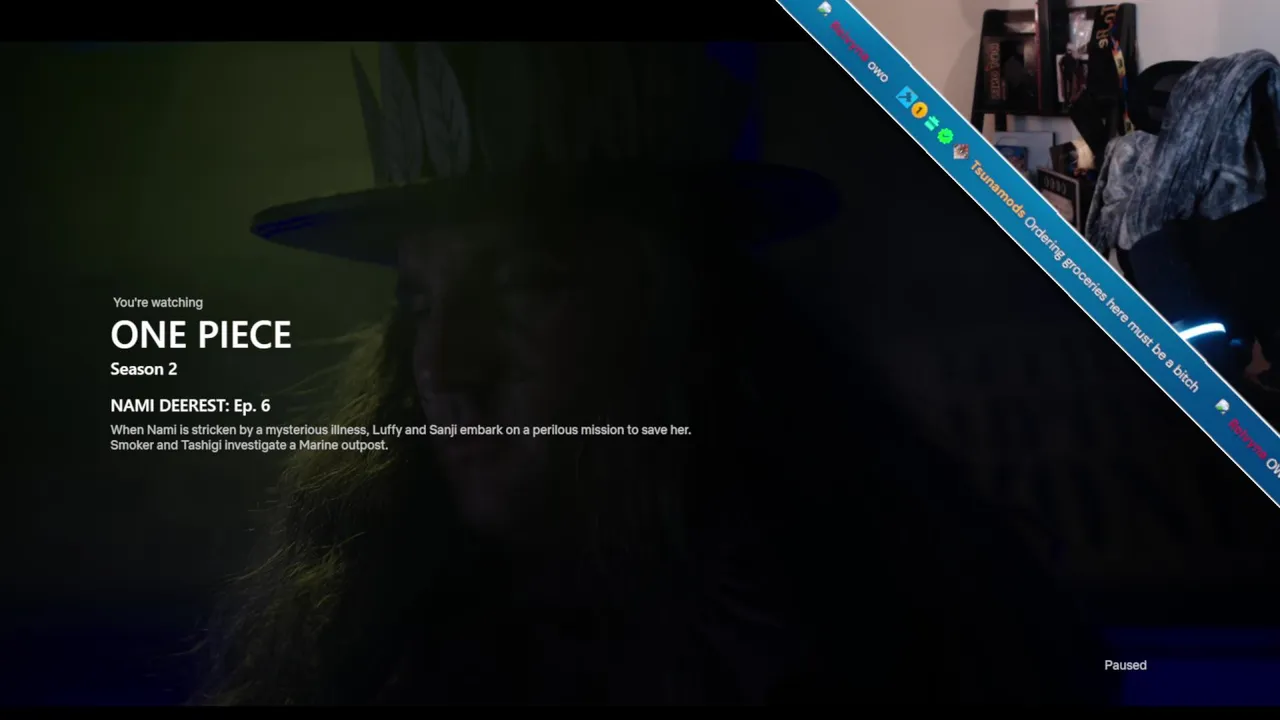Click the teal bars chat badge
The image size is (1280, 720).
pyautogui.click(x=932, y=124)
